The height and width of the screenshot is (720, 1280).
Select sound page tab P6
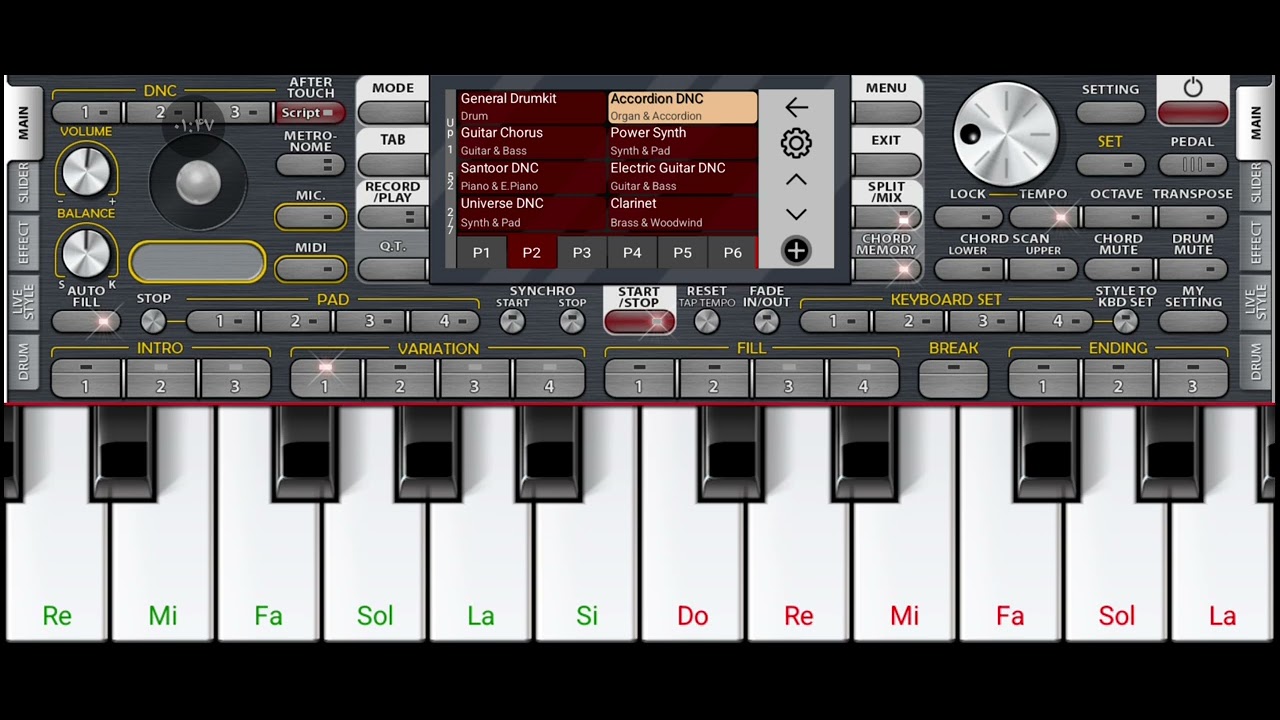pyautogui.click(x=733, y=253)
